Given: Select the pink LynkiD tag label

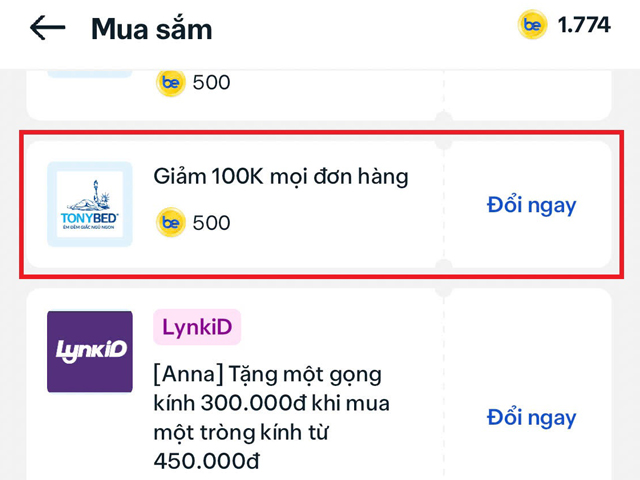Looking at the screenshot, I should pos(197,327).
